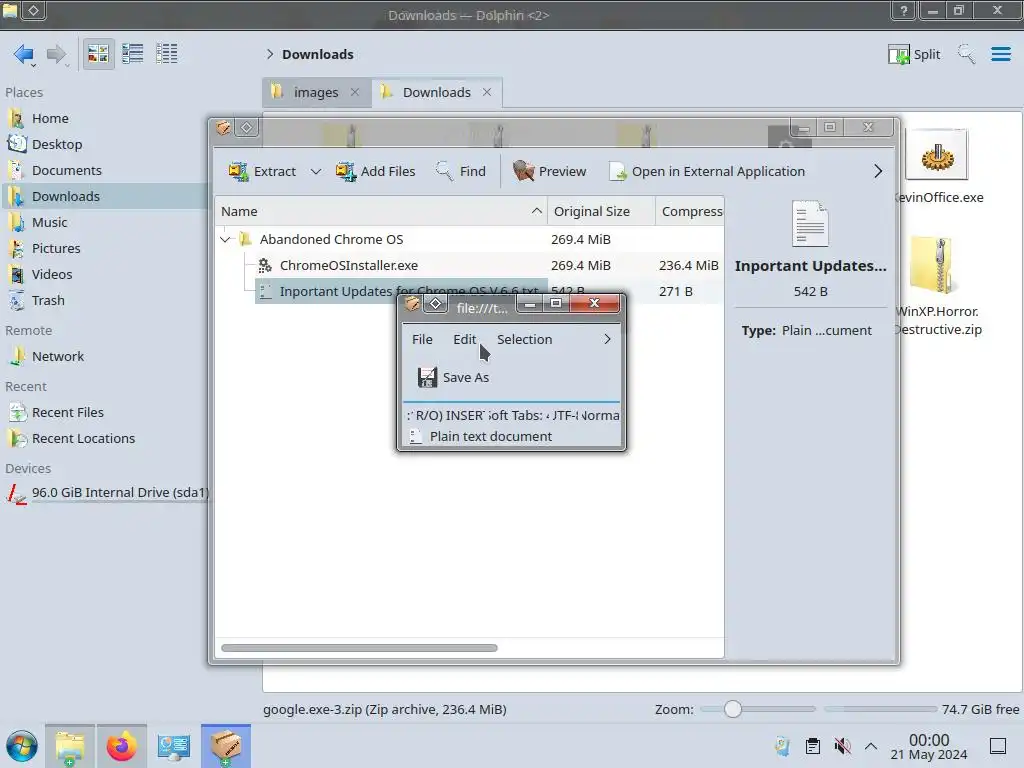Screen dimensions: 1024x768
Task: Sort archive by Original Size column
Action: pos(601,212)
